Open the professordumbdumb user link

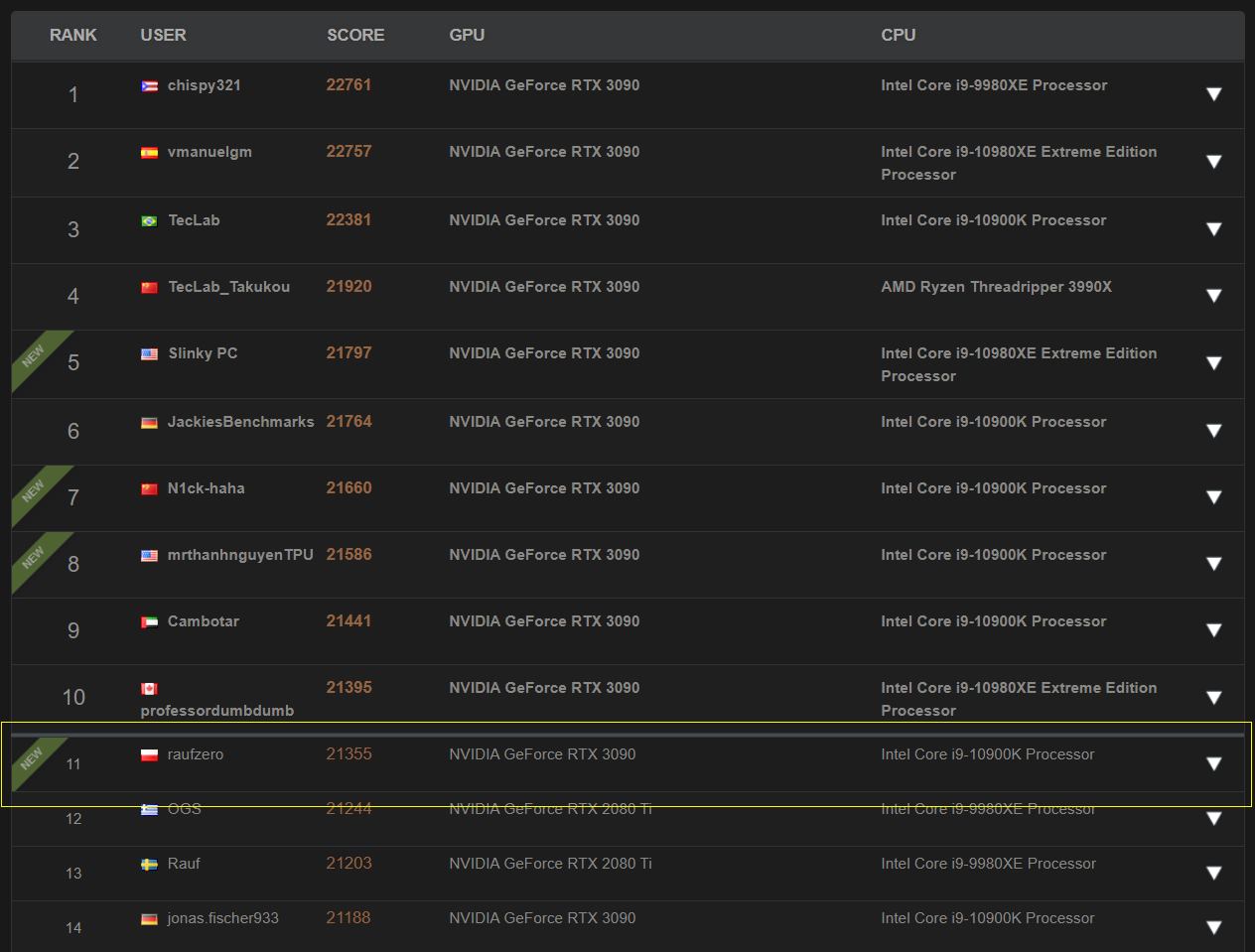point(217,711)
